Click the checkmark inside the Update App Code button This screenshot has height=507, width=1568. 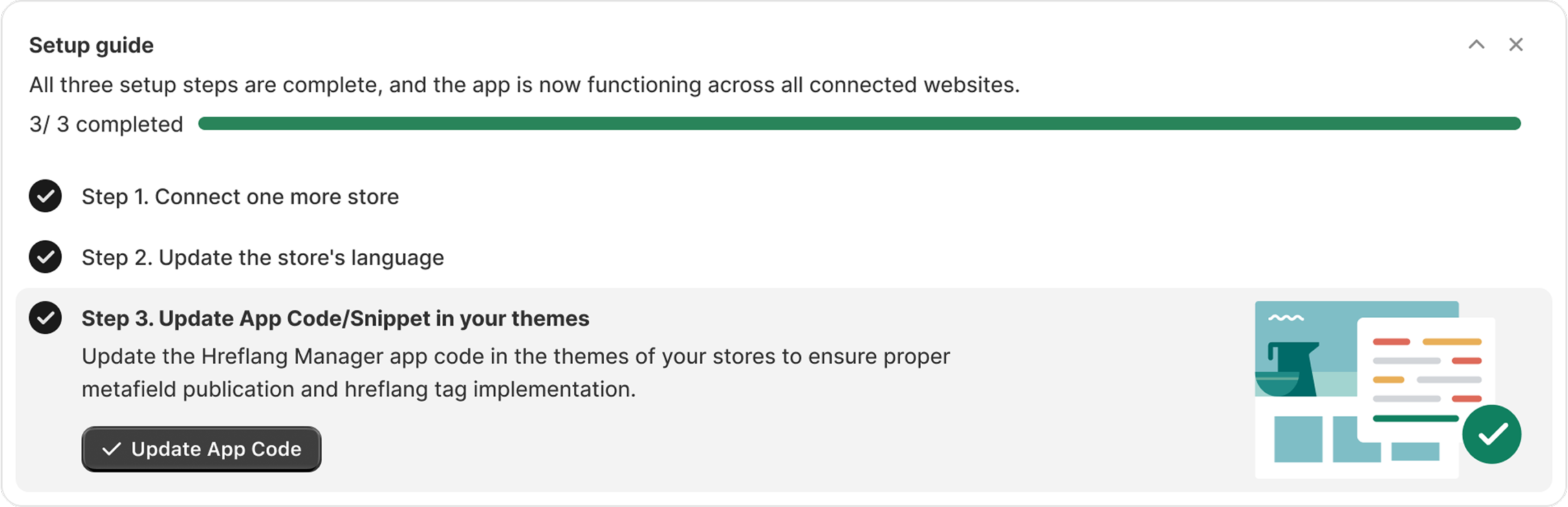112,449
